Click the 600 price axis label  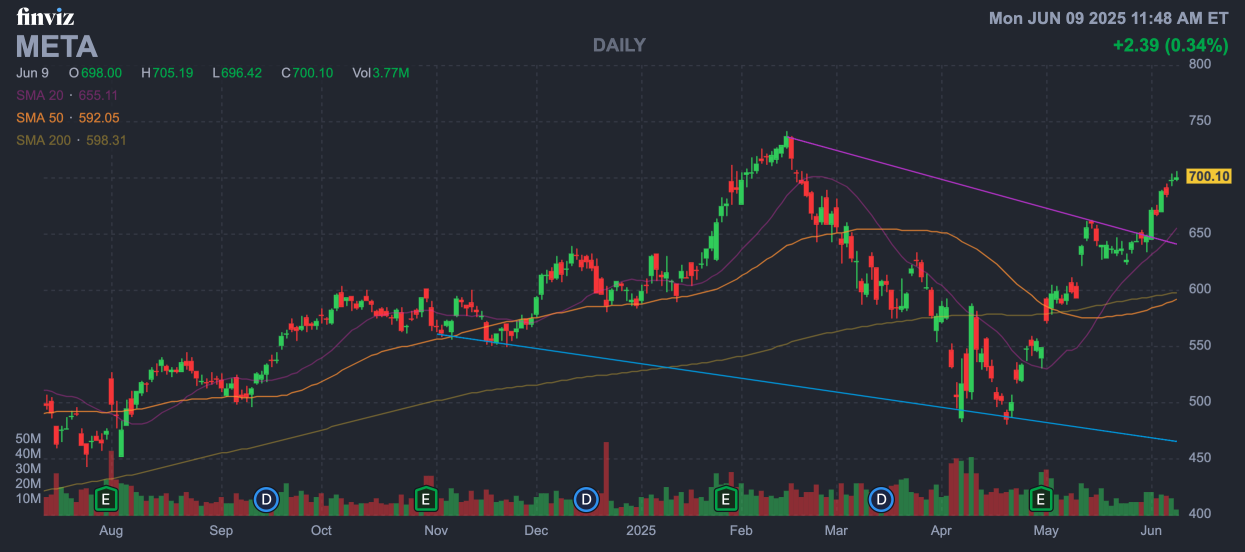coord(1199,289)
